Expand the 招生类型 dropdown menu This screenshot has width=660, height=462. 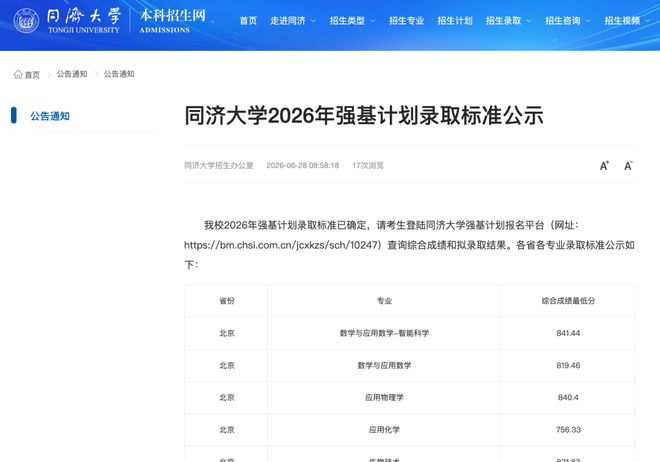coord(352,21)
